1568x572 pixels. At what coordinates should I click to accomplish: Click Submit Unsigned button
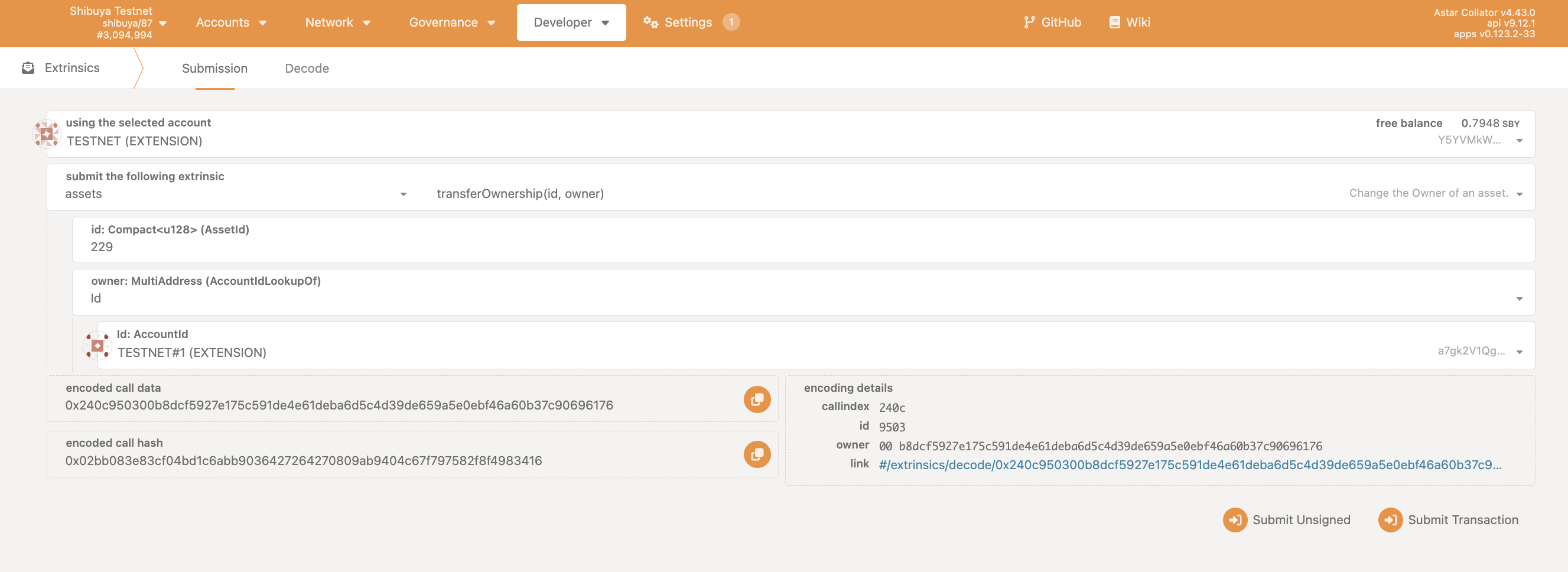1287,519
